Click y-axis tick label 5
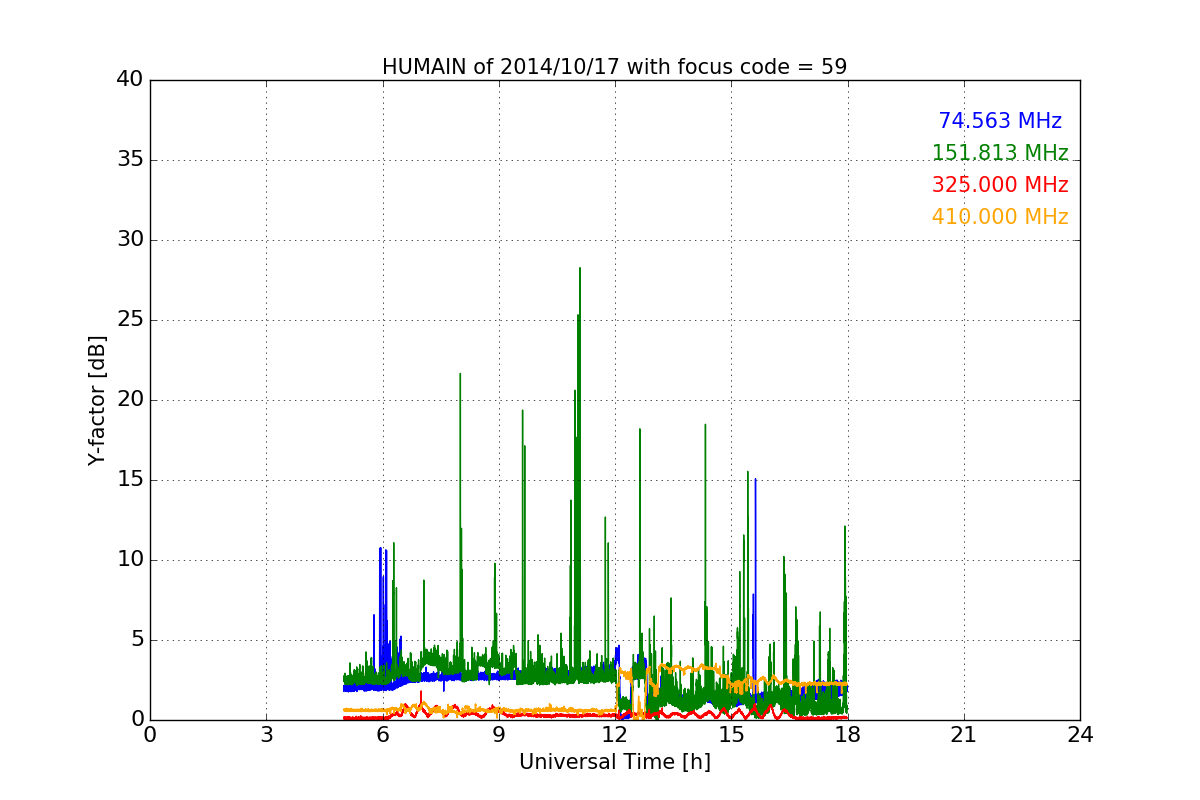Screen dimensions: 1200x800 (x=136, y=640)
